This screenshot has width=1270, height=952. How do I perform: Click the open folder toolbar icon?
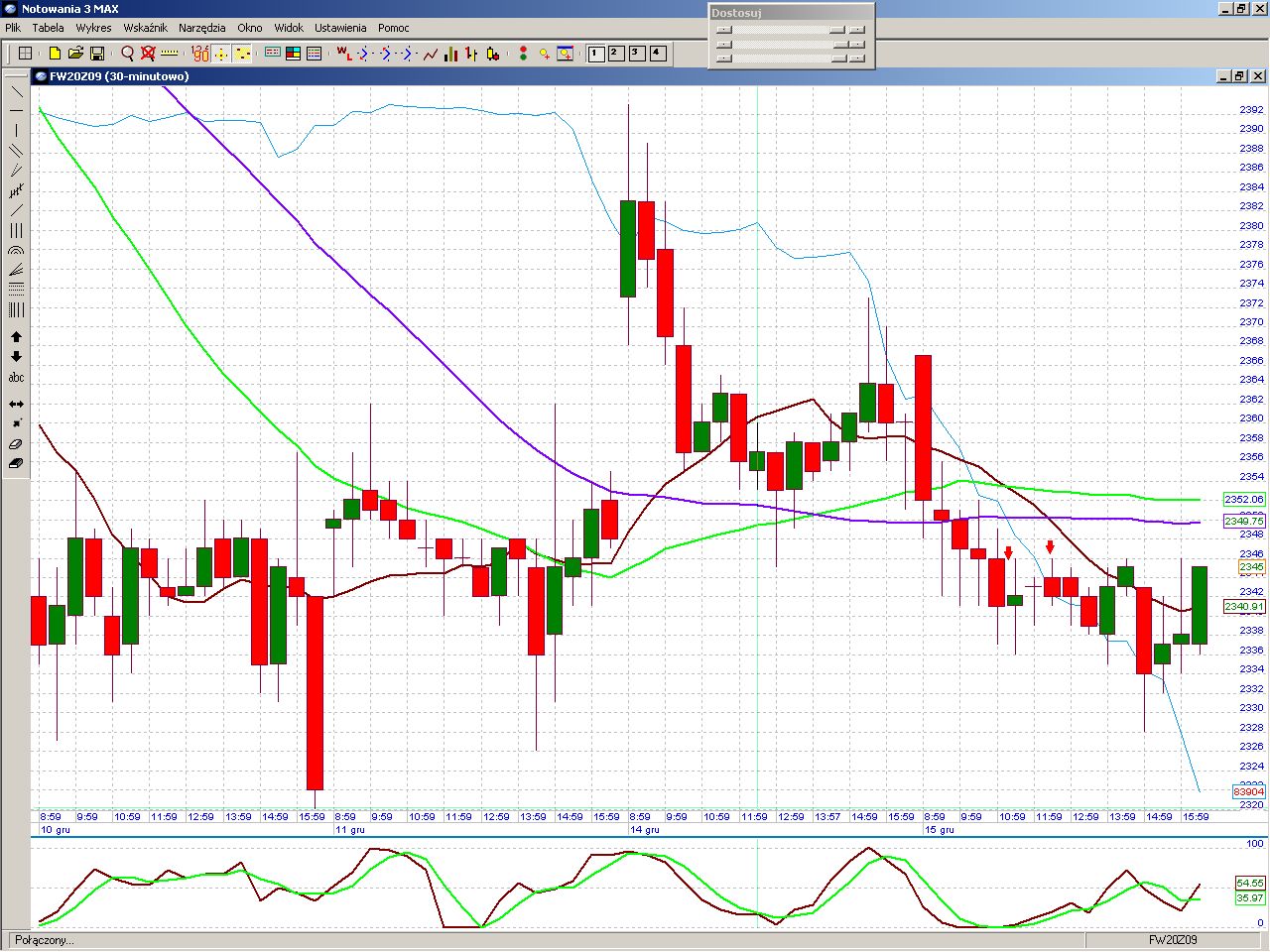[x=75, y=54]
